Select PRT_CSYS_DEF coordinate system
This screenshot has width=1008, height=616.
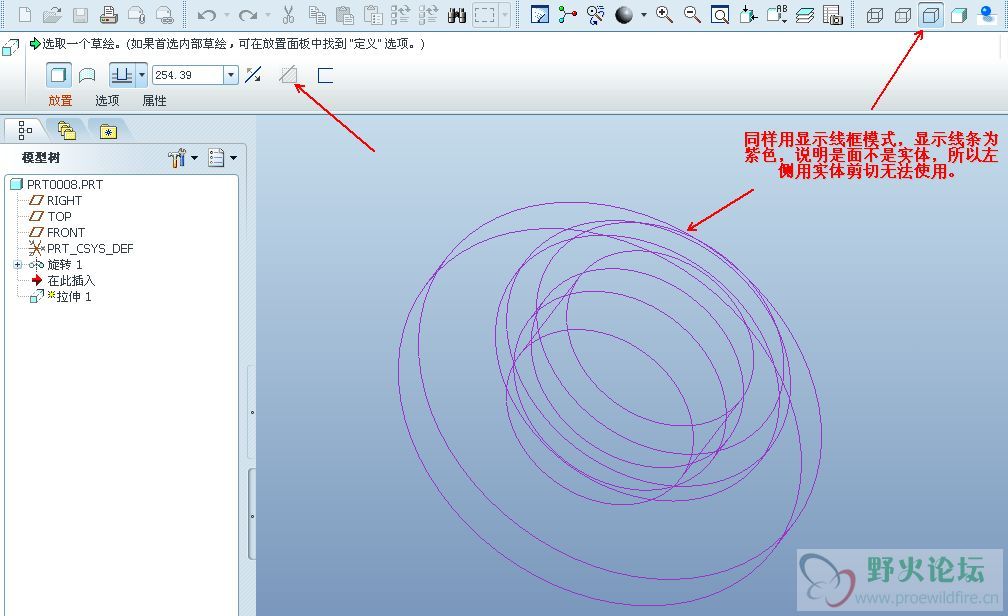[81, 248]
